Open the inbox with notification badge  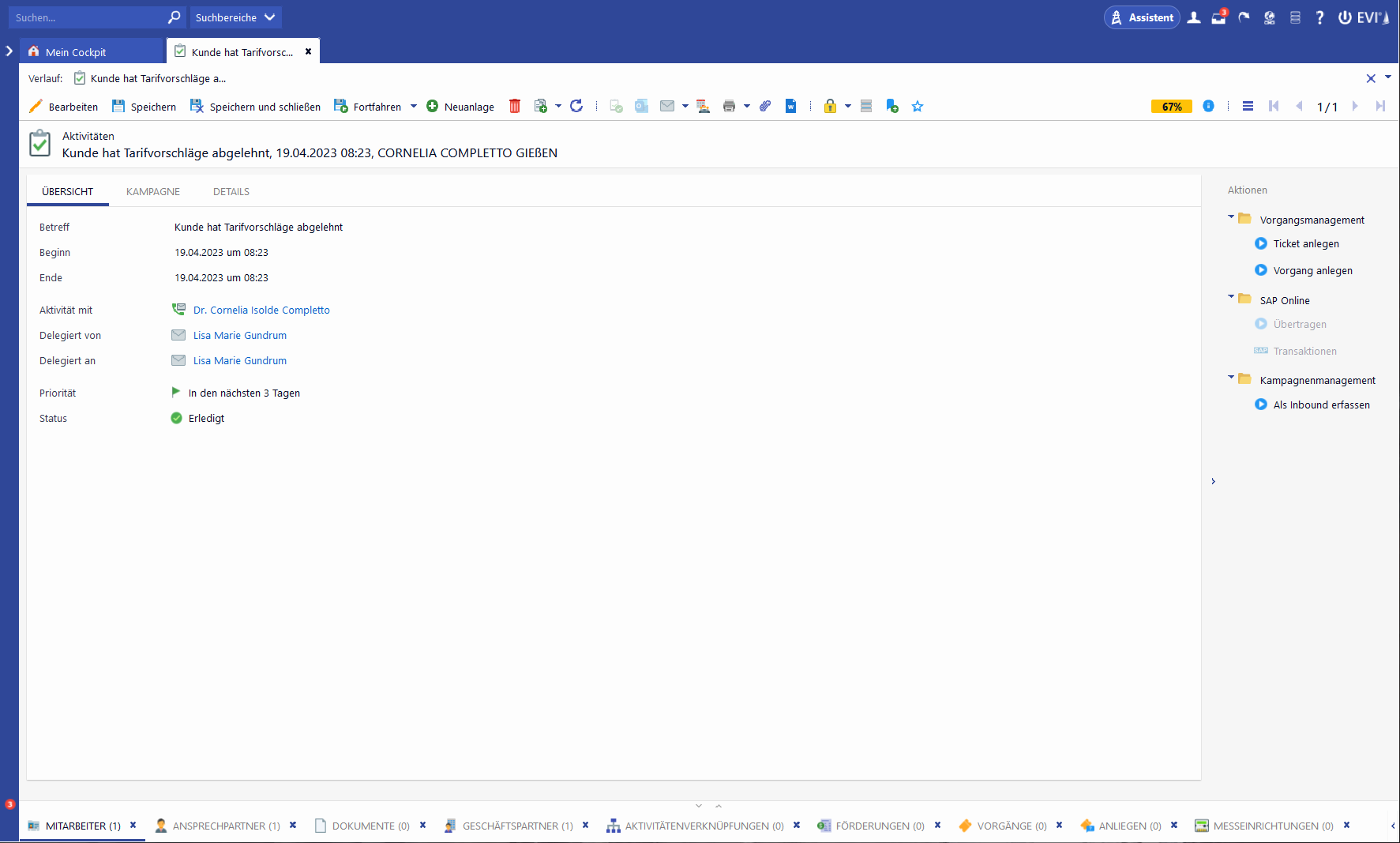[x=1218, y=17]
